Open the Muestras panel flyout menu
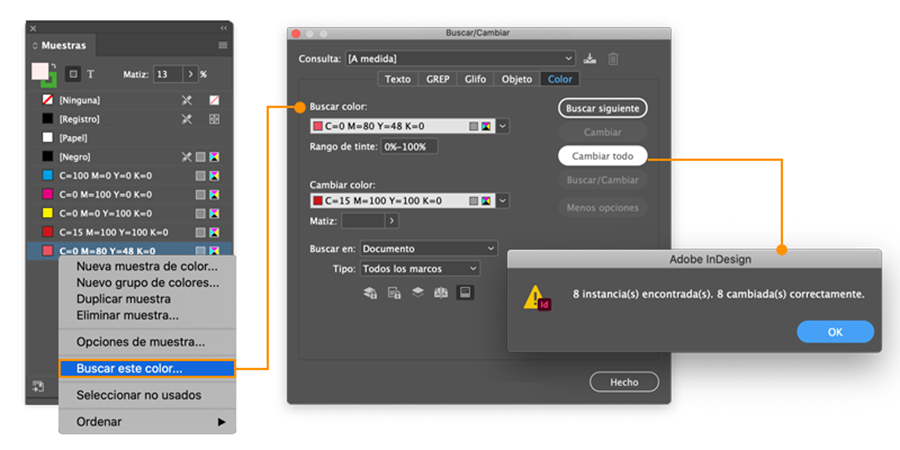This screenshot has width=900, height=450. coord(223,45)
